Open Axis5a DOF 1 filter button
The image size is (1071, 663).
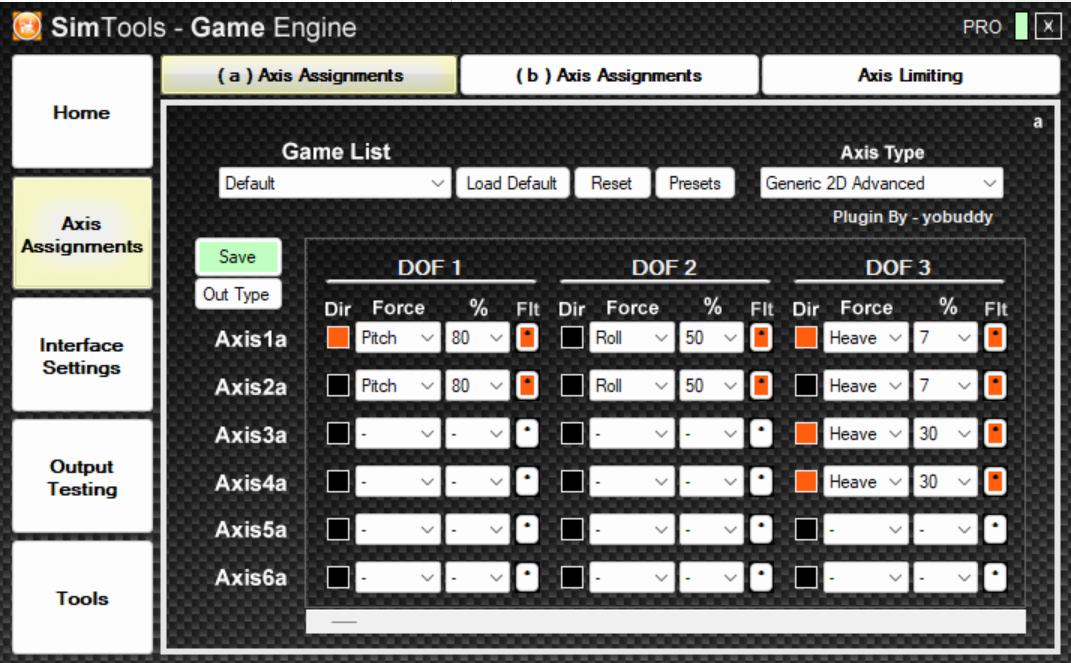tap(527, 529)
